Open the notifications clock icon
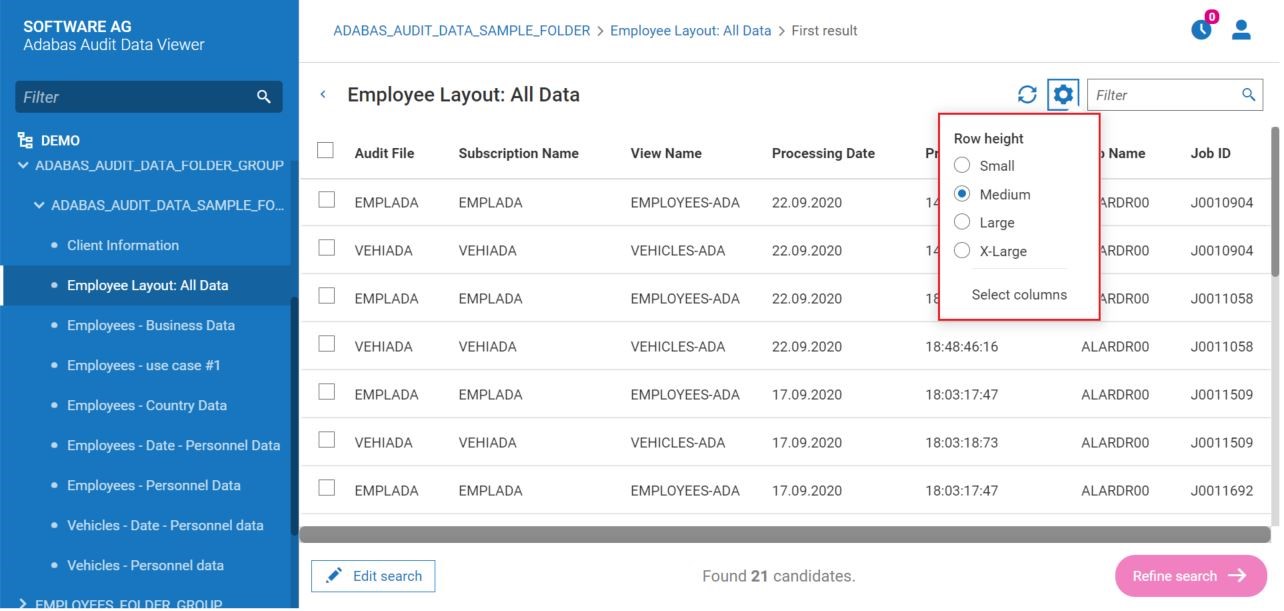Screen dimensions: 1284x611 pos(1201,30)
